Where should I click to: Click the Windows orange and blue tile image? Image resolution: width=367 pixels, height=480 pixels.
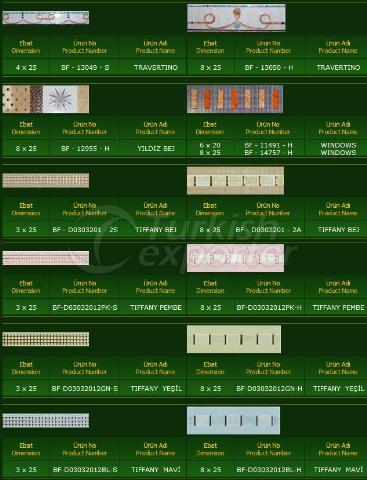(235, 99)
